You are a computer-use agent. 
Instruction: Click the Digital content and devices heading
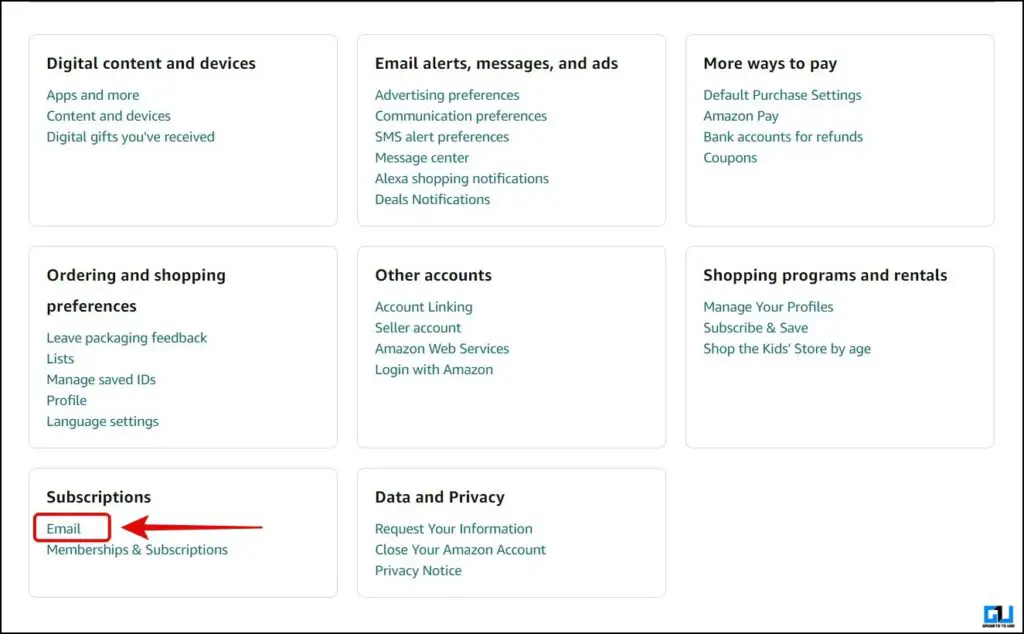[x=151, y=64]
